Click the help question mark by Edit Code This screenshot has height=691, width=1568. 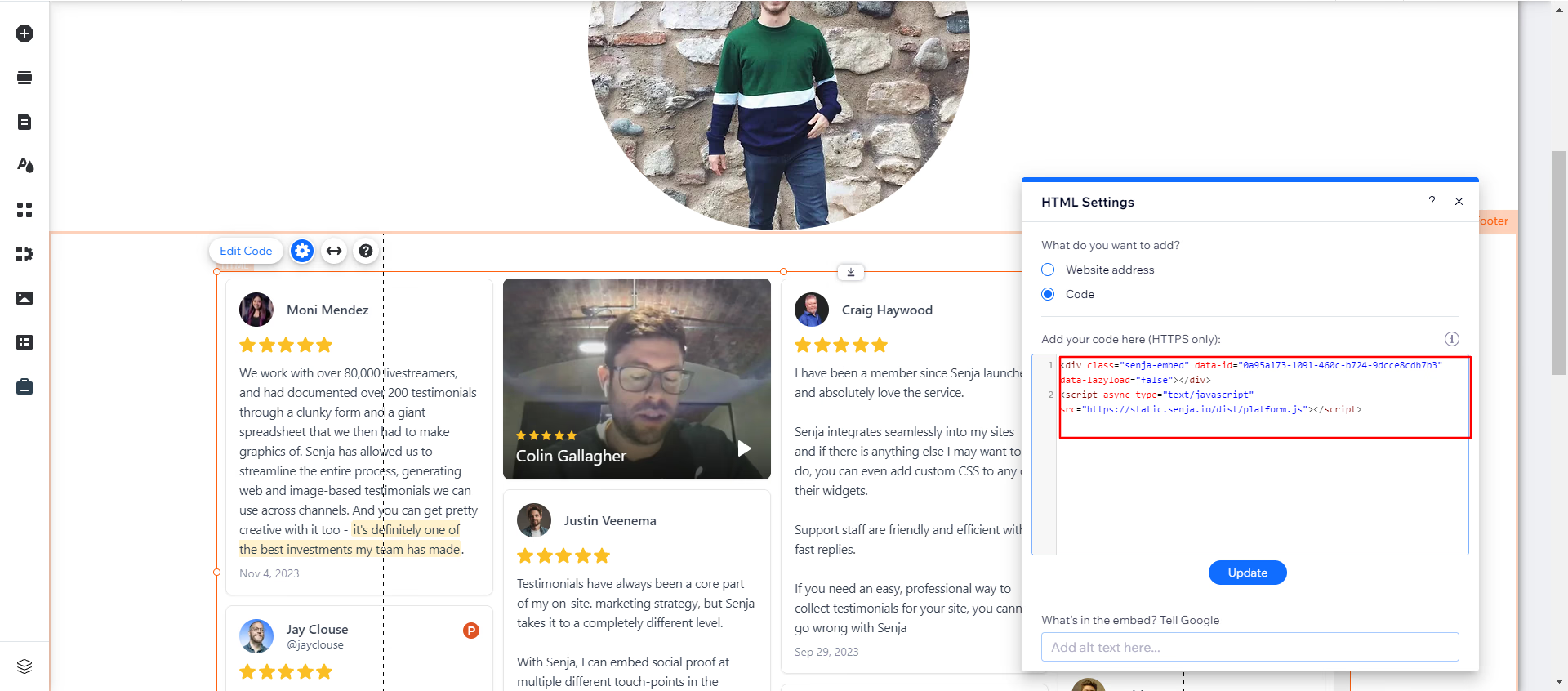[x=366, y=251]
